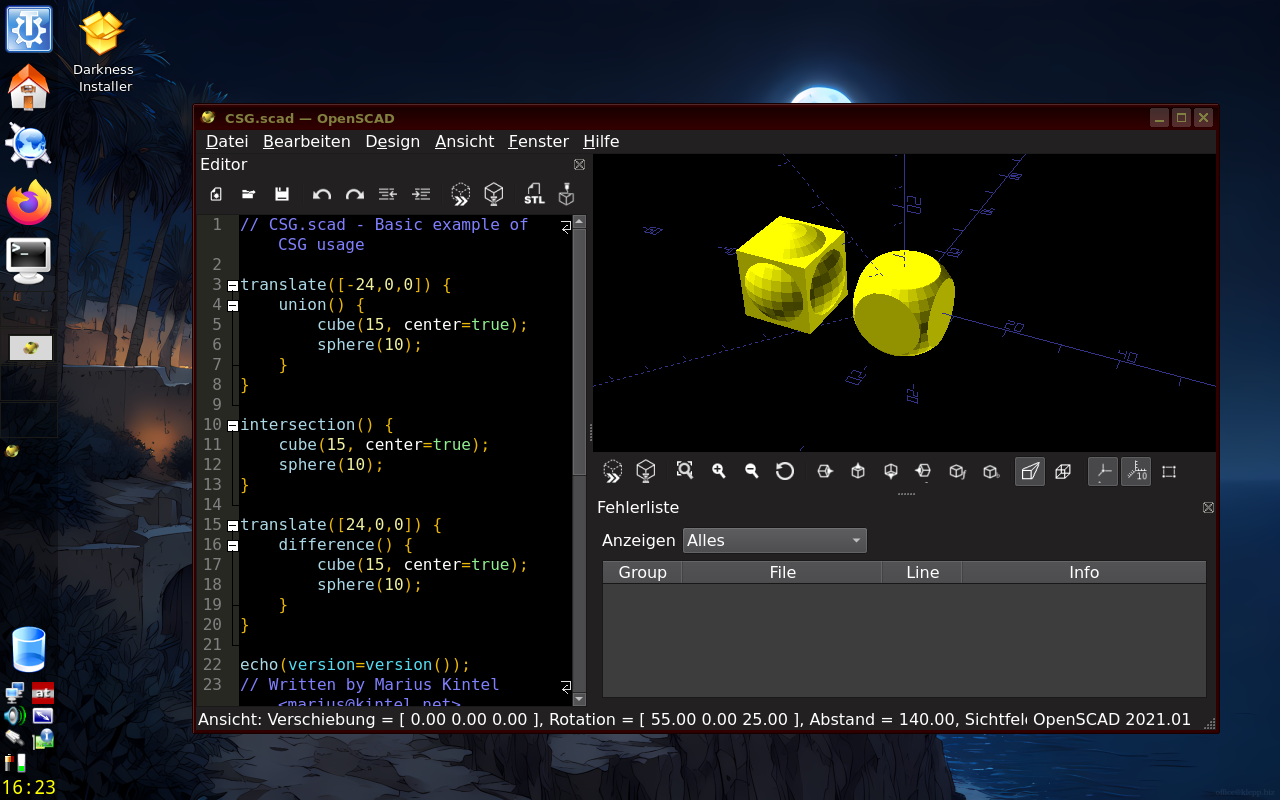Click the View All icon below viewport

[684, 471]
